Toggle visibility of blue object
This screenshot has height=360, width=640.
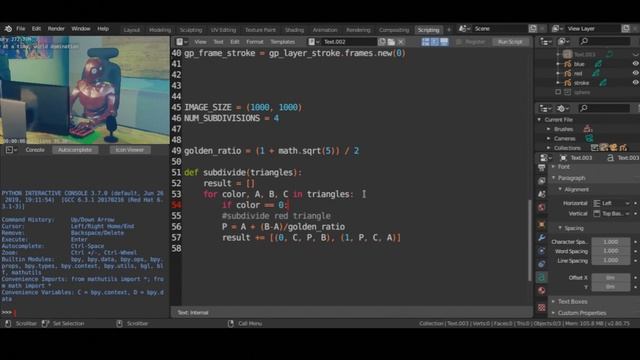(x=636, y=64)
